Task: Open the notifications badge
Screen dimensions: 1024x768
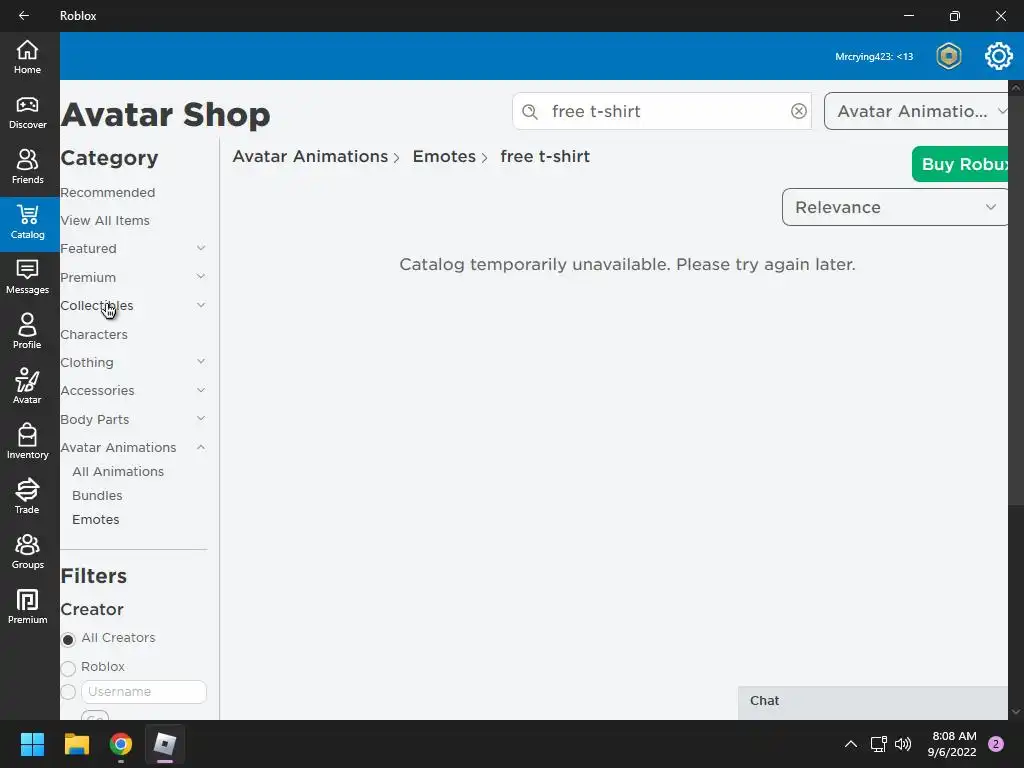Action: point(996,744)
